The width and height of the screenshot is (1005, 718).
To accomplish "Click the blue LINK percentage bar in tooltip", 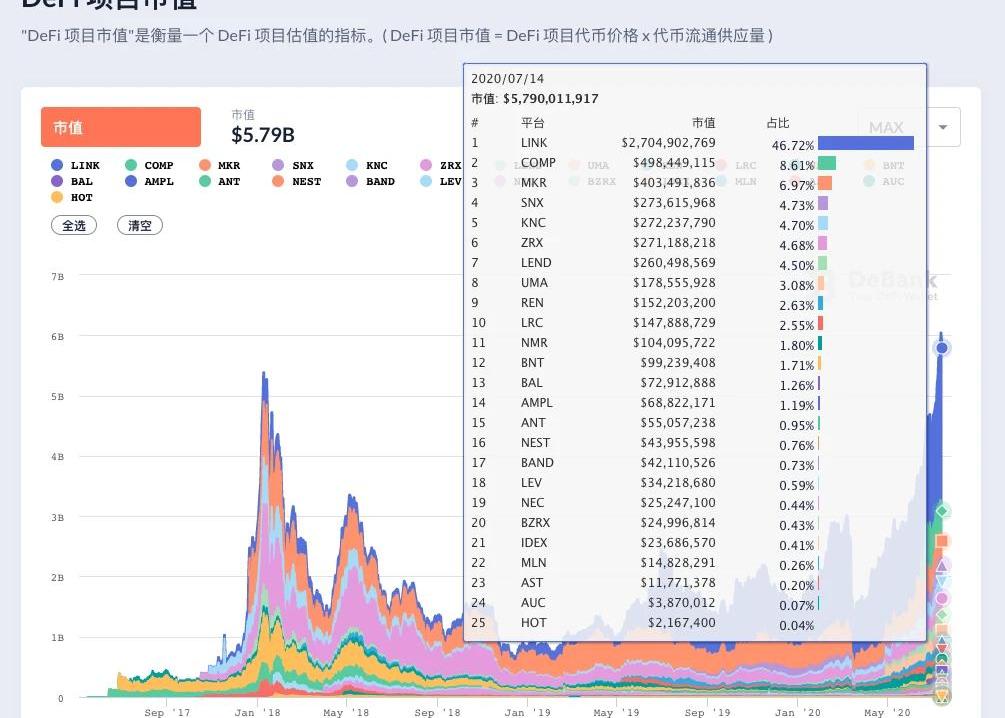I will pos(865,143).
